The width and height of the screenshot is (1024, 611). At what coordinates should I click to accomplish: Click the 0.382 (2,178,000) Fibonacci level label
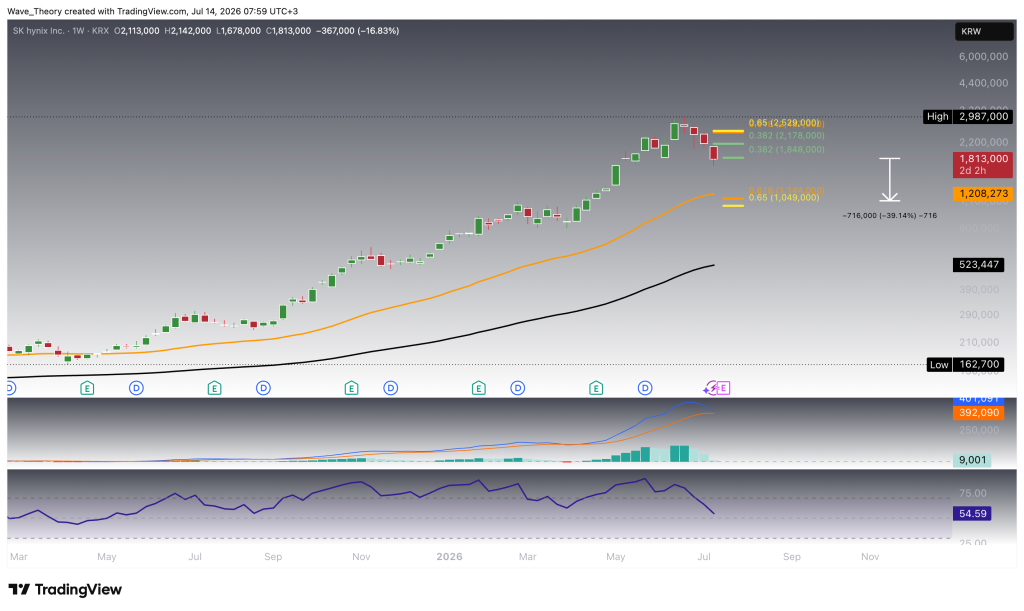coord(786,136)
